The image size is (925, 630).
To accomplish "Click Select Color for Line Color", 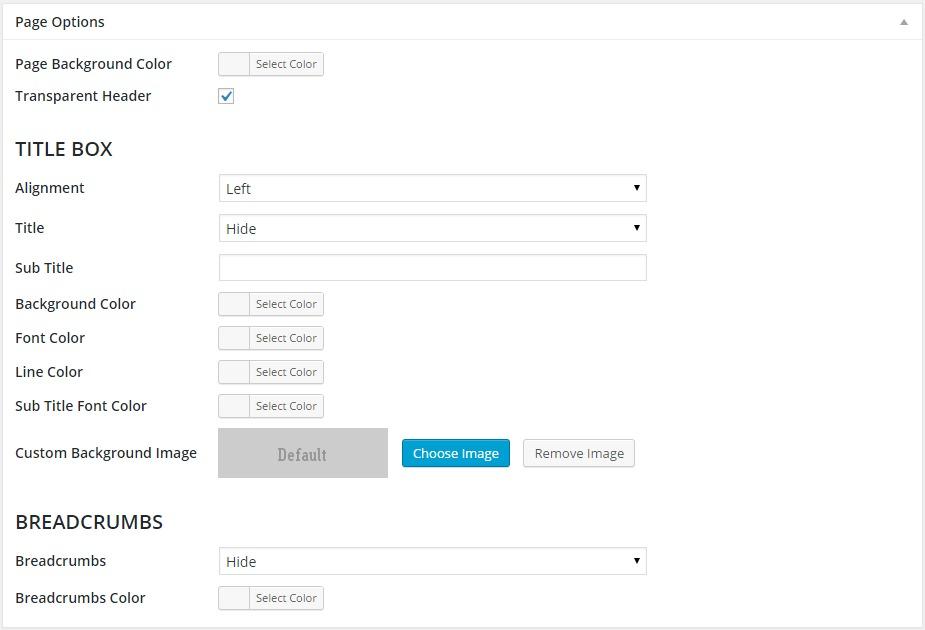I will [x=286, y=372].
